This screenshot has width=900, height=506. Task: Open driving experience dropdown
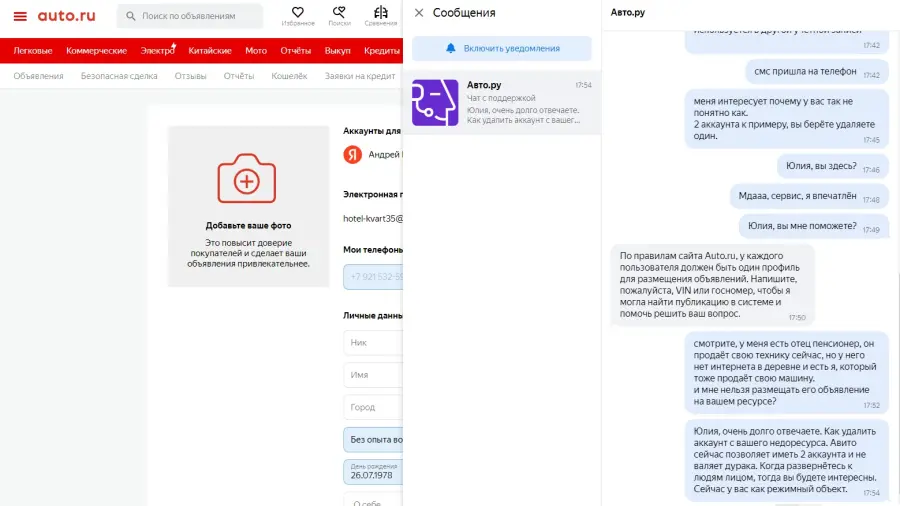pos(373,439)
